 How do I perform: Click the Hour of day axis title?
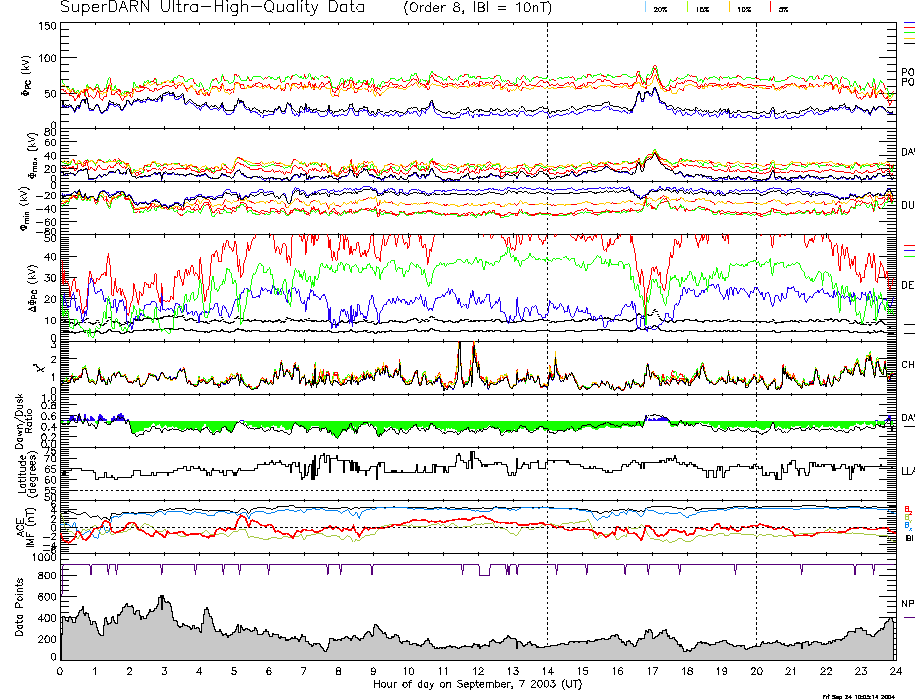[478, 685]
